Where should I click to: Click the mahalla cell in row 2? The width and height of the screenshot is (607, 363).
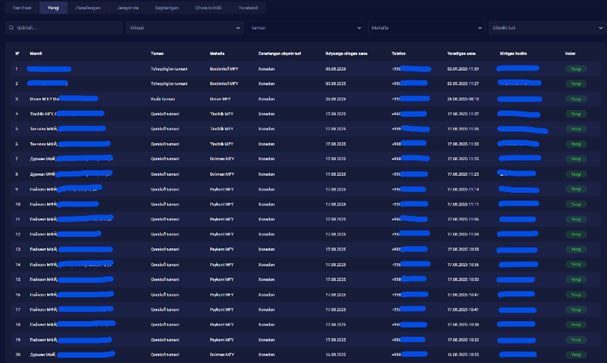click(x=224, y=84)
